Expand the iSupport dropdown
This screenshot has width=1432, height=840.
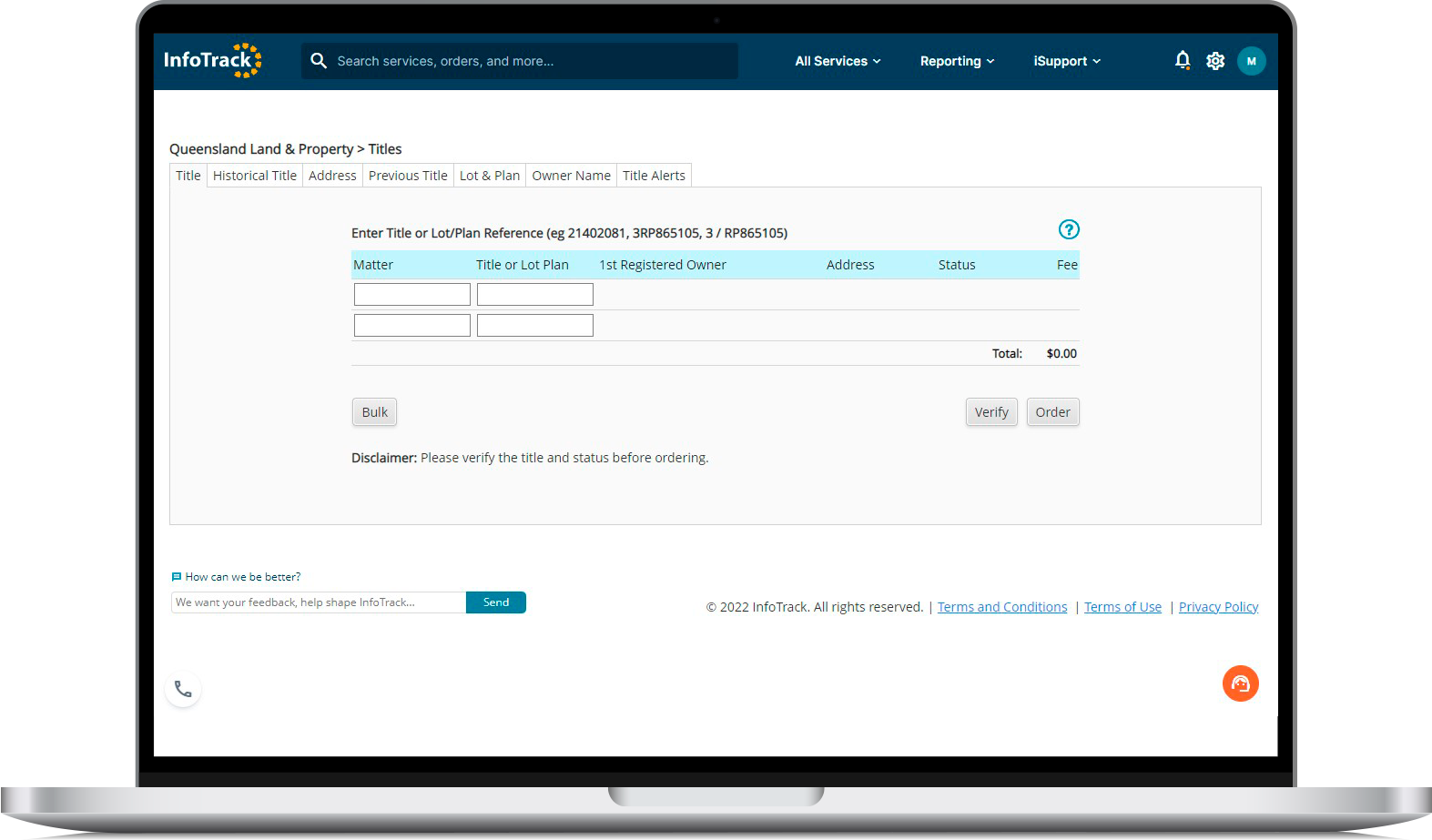coord(1067,61)
